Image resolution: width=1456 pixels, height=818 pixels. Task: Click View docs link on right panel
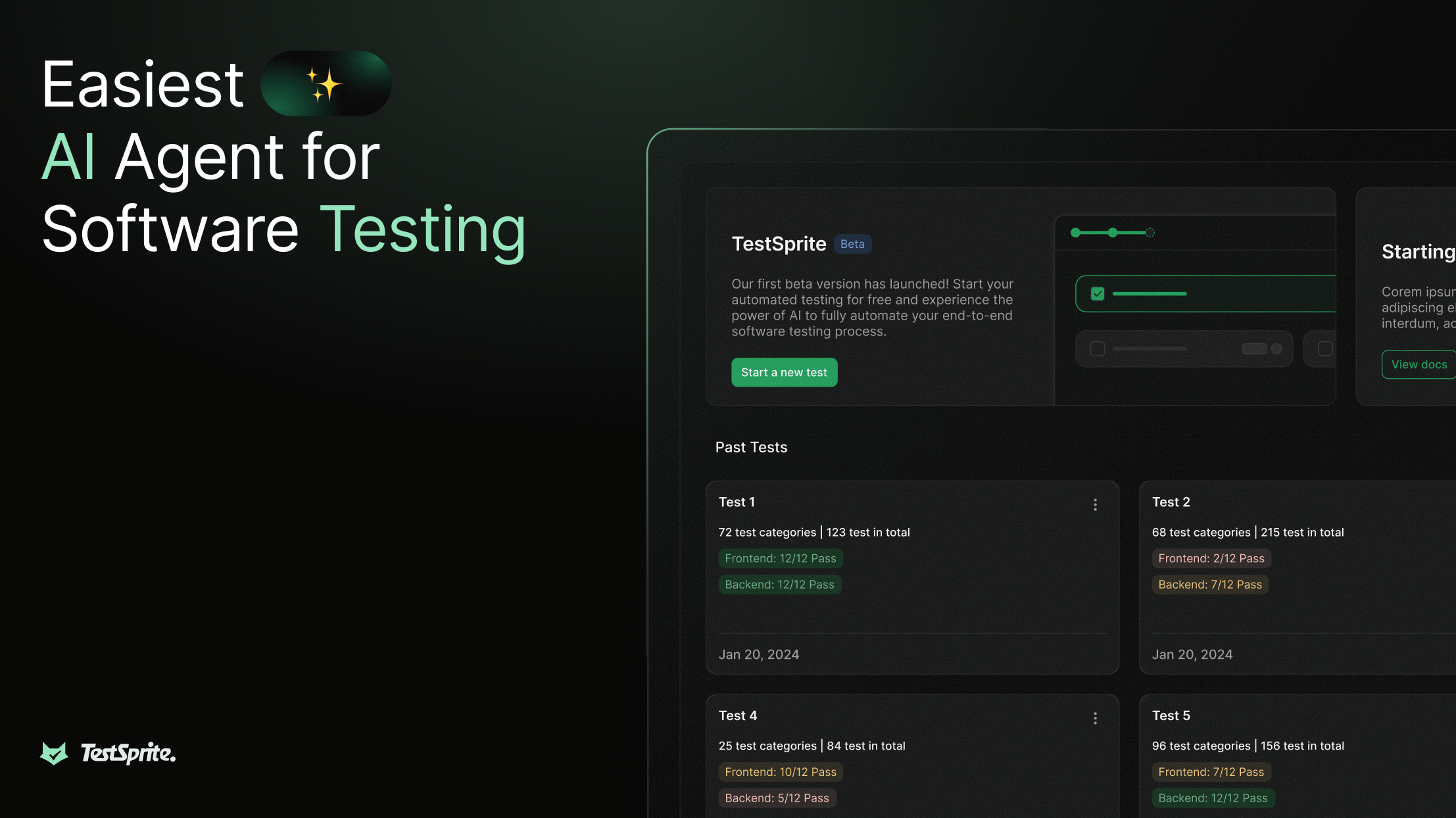click(x=1418, y=363)
